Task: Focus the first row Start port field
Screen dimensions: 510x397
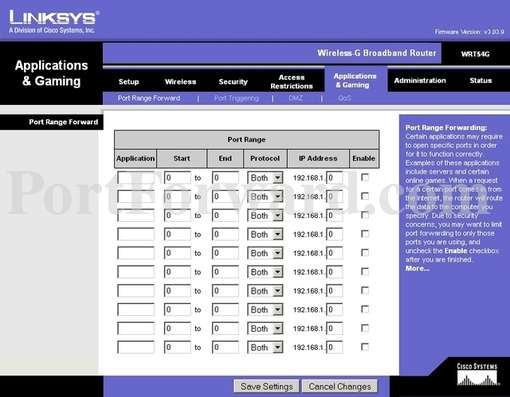Action: [x=177, y=178]
